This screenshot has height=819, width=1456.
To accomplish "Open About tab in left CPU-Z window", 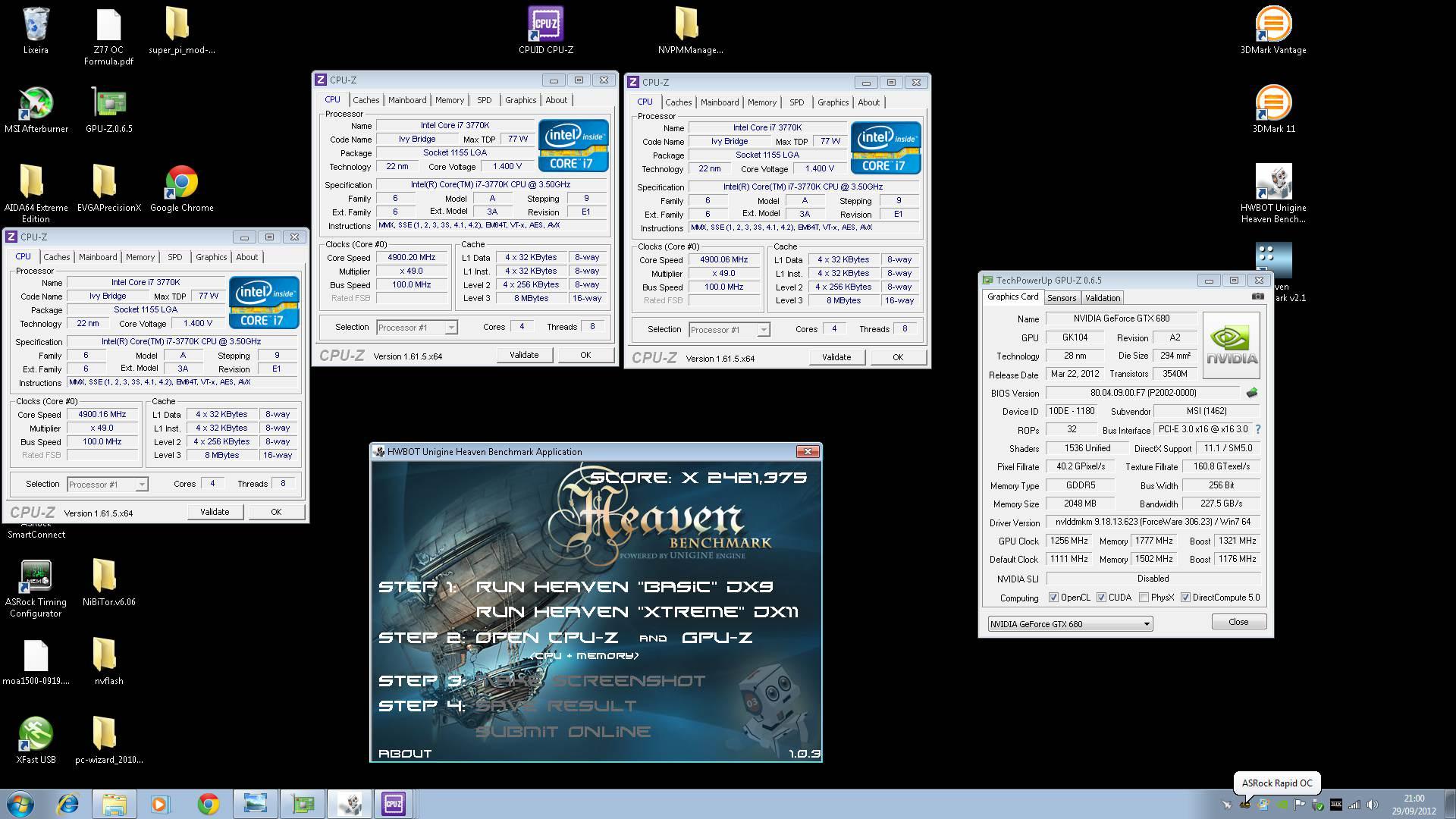I will pos(247,257).
